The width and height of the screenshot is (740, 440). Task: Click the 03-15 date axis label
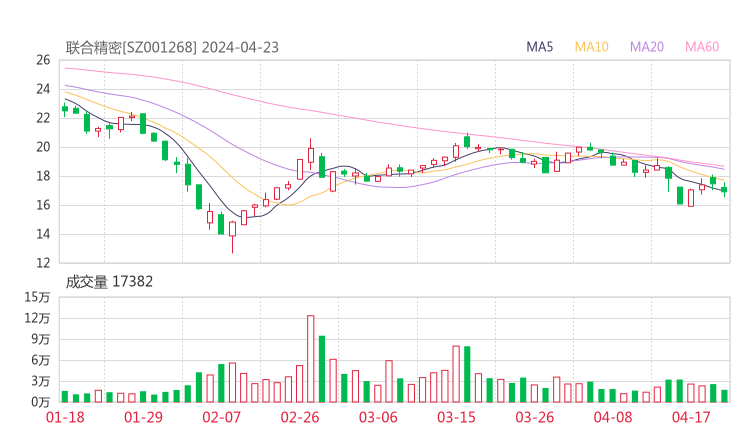click(x=456, y=417)
